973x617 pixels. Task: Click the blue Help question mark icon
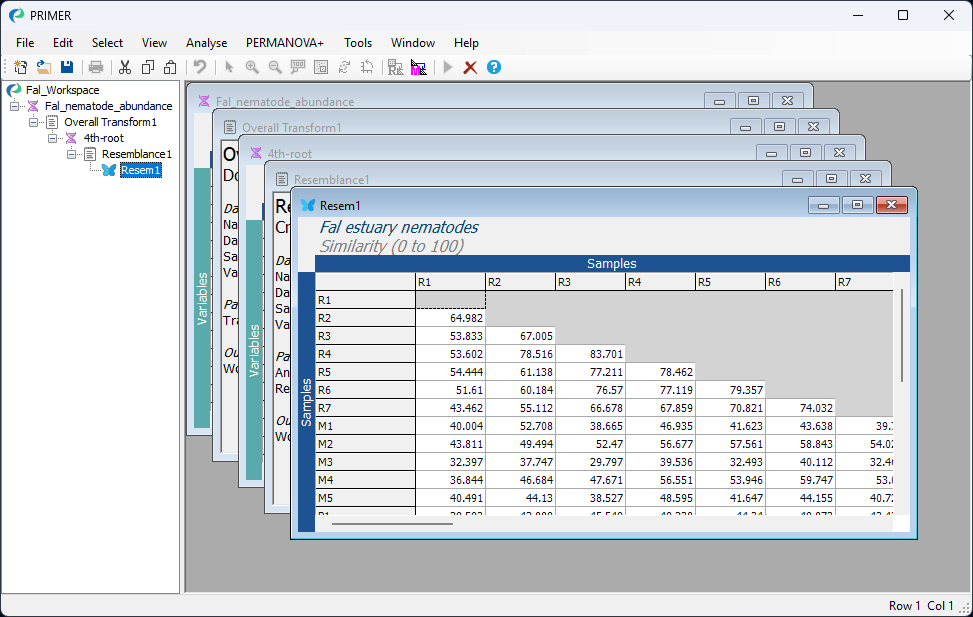(494, 67)
